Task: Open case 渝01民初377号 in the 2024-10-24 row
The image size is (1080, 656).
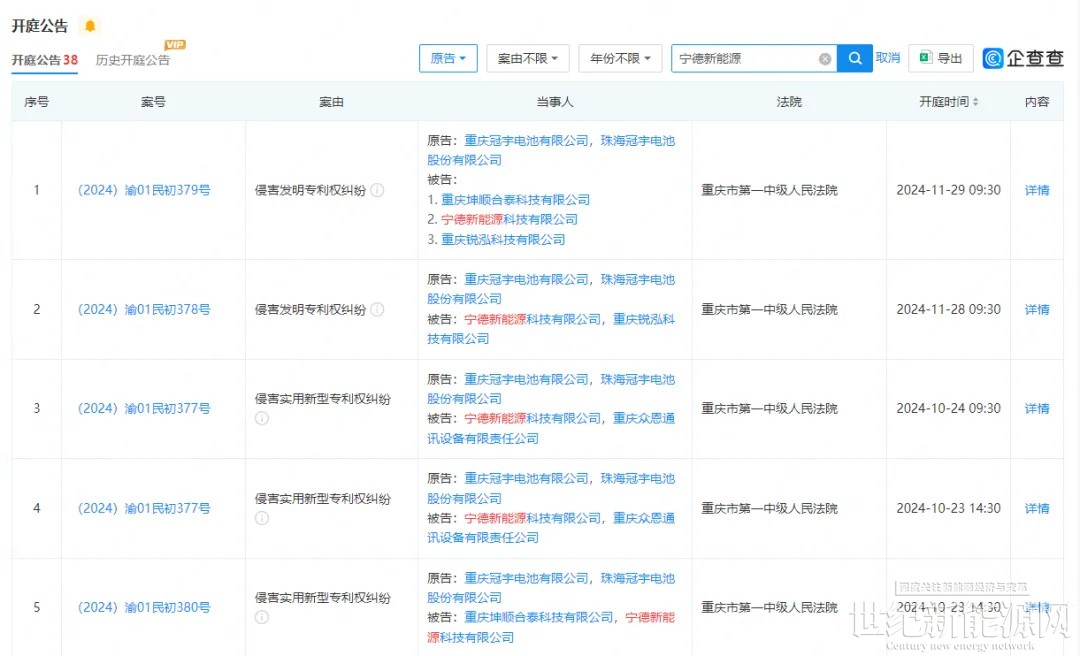Action: tap(144, 409)
